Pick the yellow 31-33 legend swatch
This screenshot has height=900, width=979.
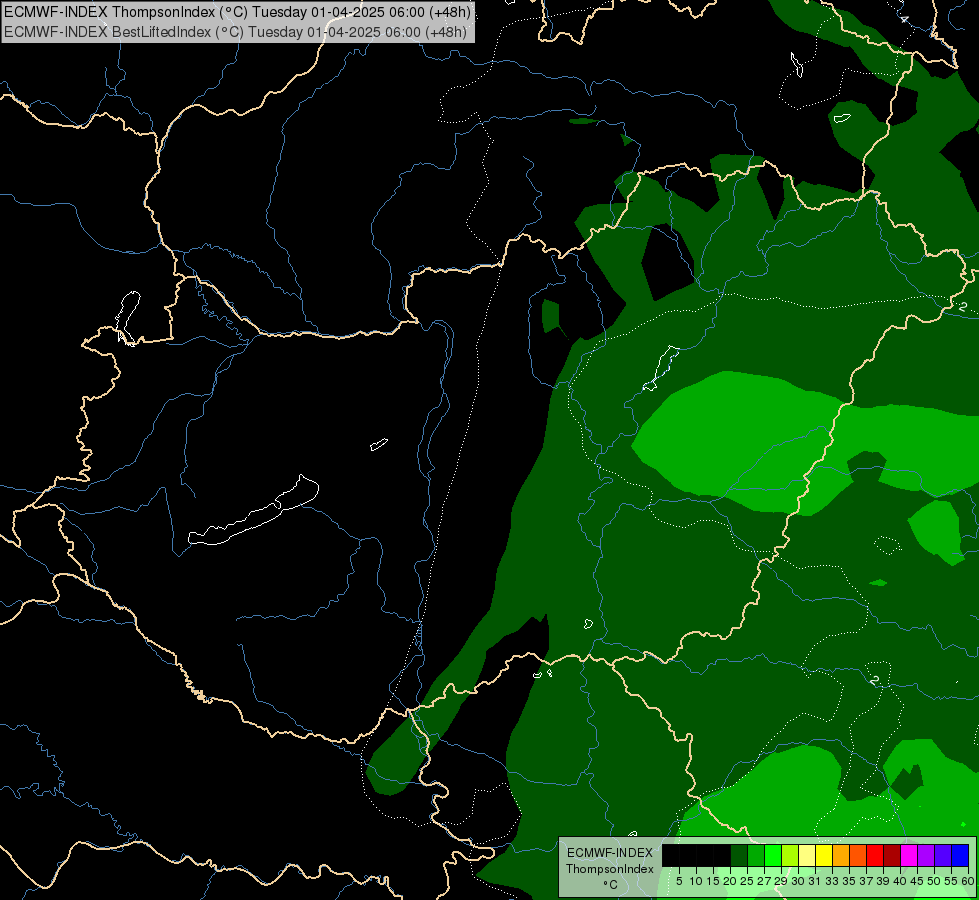(824, 855)
